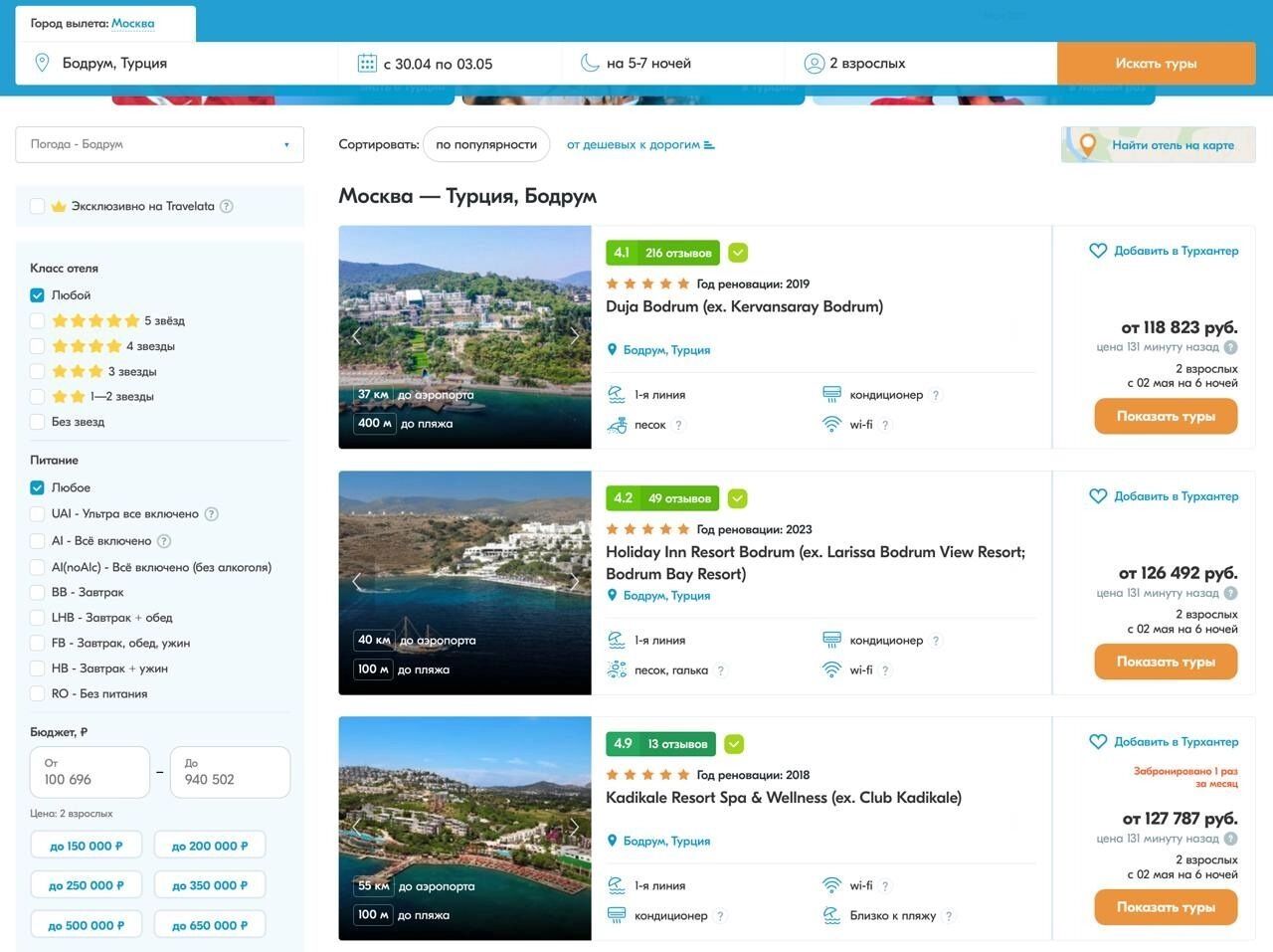Click question mark beside UAI meal option
Screen dimensions: 1273x952
point(211,514)
